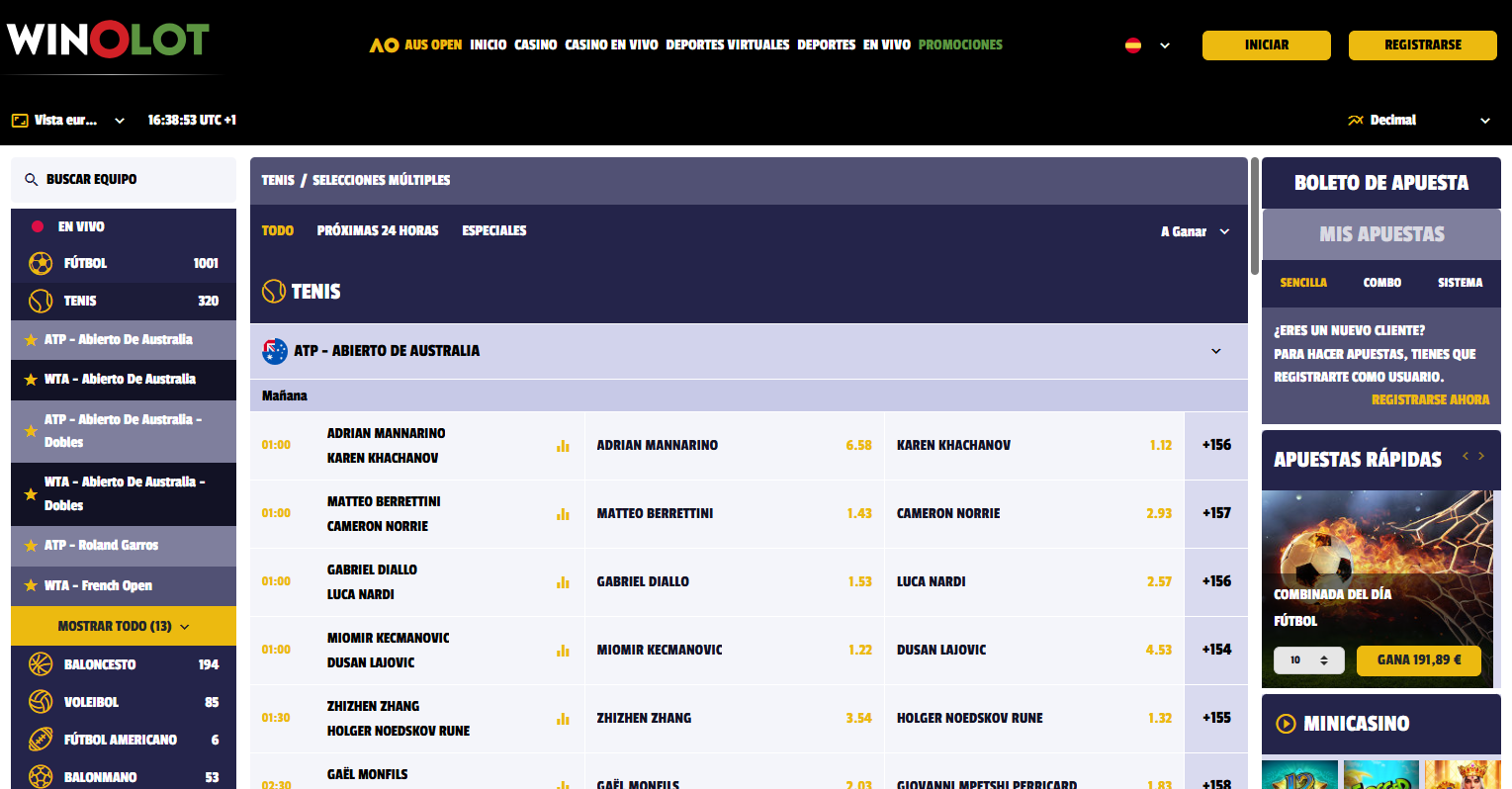Expand Mostrar Todo (13) leagues list

pos(124,626)
